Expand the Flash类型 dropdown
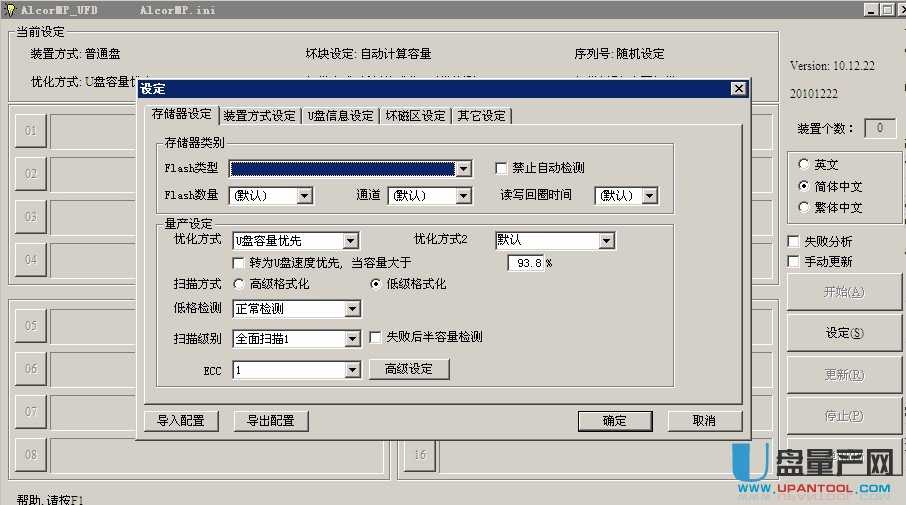This screenshot has width=906, height=505. 463,169
